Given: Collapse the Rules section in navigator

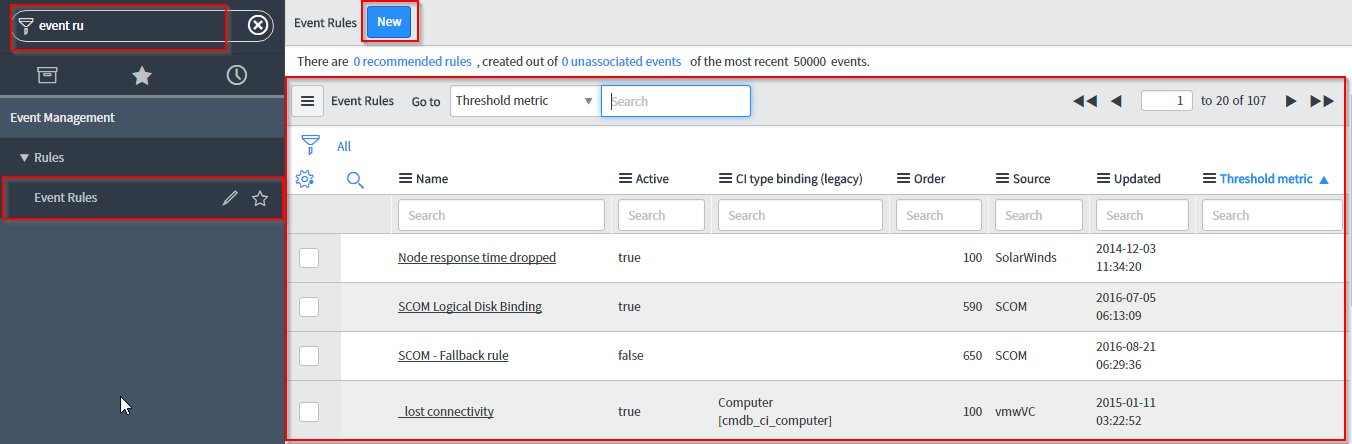Looking at the screenshot, I should pos(25,158).
